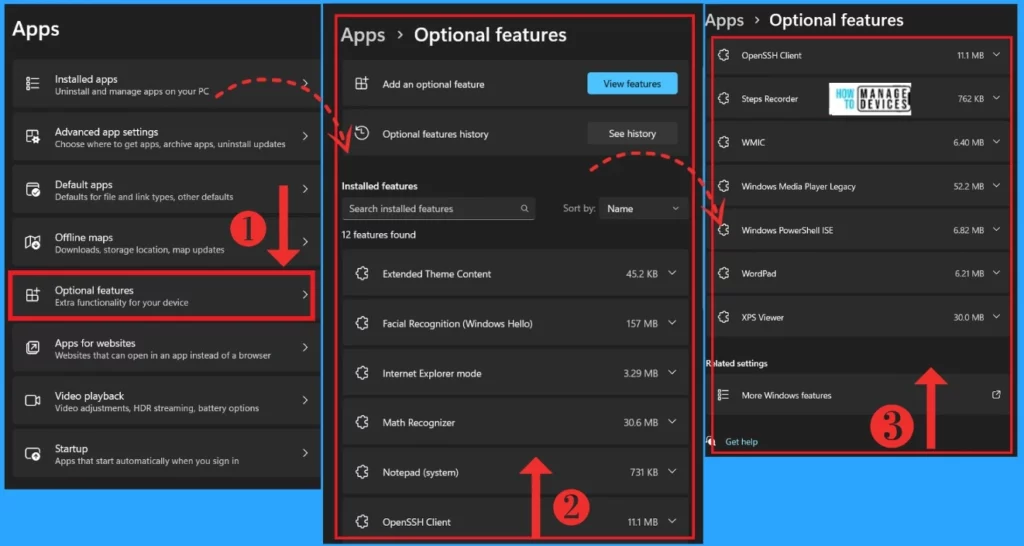This screenshot has width=1024, height=546.
Task: Click the external link icon for More Windows features
Action: 996,394
